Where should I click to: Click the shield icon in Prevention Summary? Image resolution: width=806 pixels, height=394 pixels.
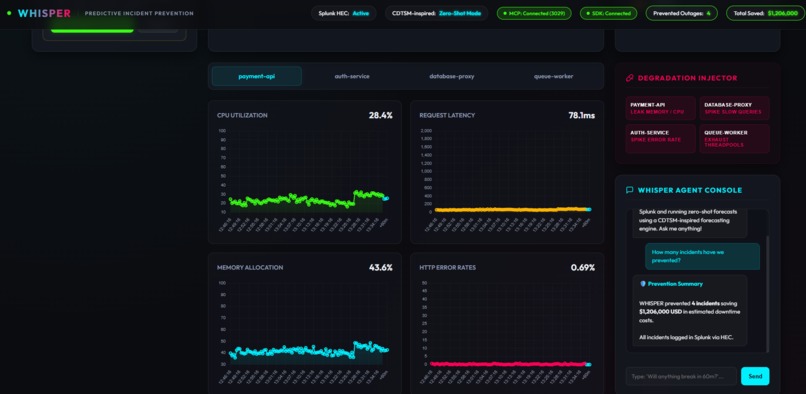pyautogui.click(x=643, y=284)
